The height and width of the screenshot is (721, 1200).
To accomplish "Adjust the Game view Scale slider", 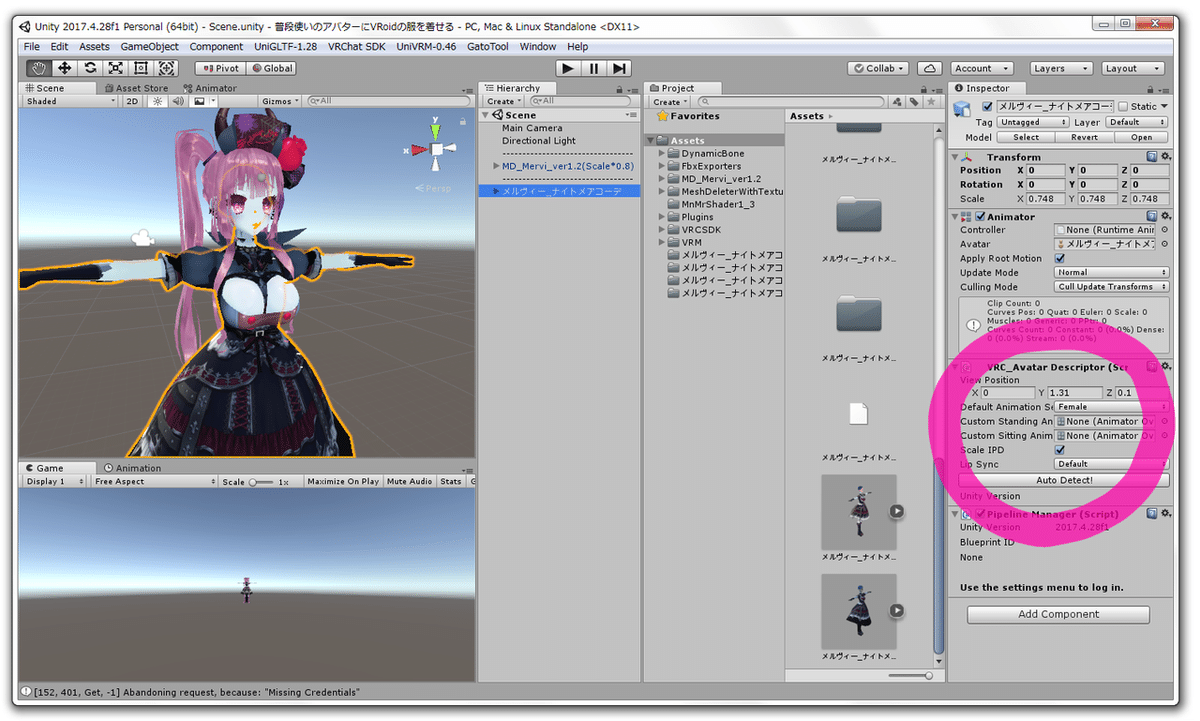I will (261, 482).
